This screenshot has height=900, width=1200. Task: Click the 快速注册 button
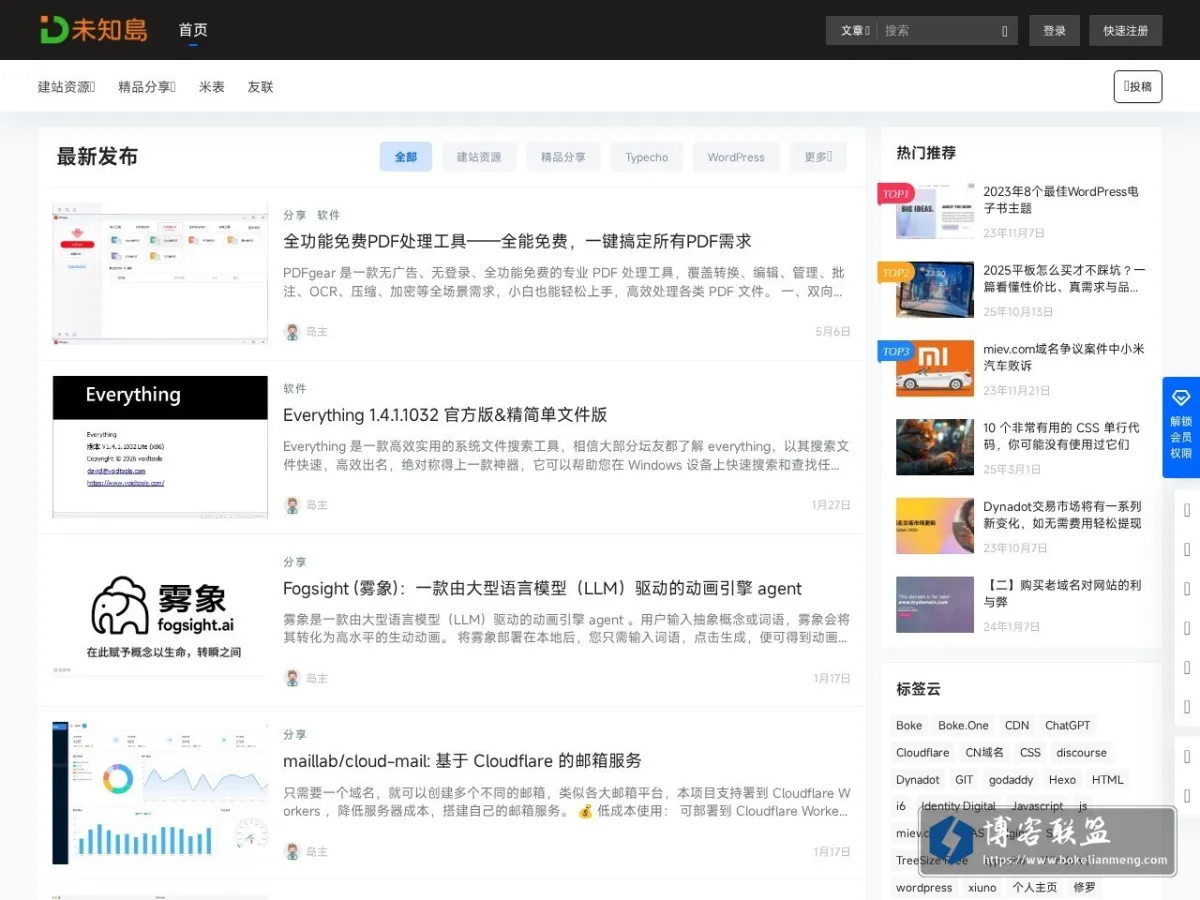tap(1126, 31)
